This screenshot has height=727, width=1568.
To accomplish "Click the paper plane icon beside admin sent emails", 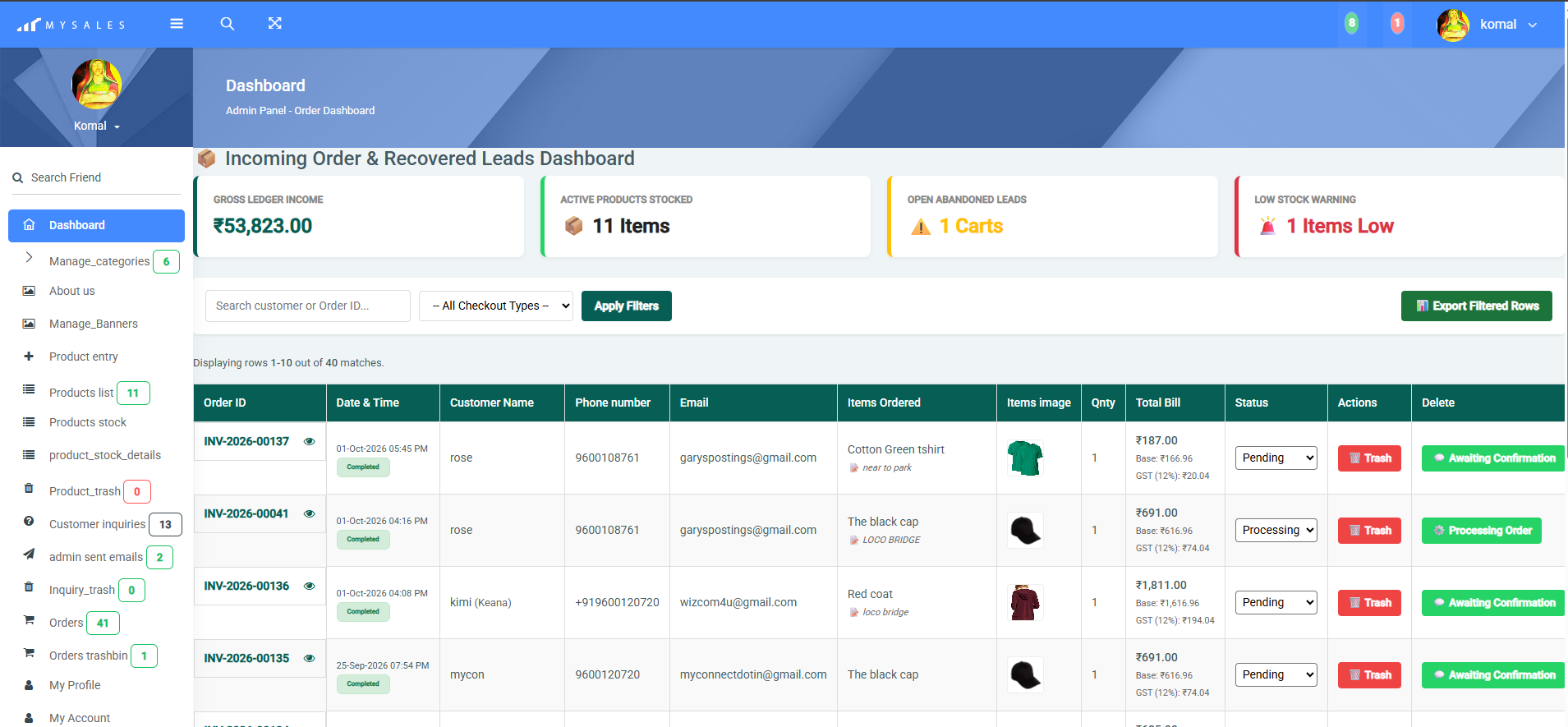I will pos(29,554).
